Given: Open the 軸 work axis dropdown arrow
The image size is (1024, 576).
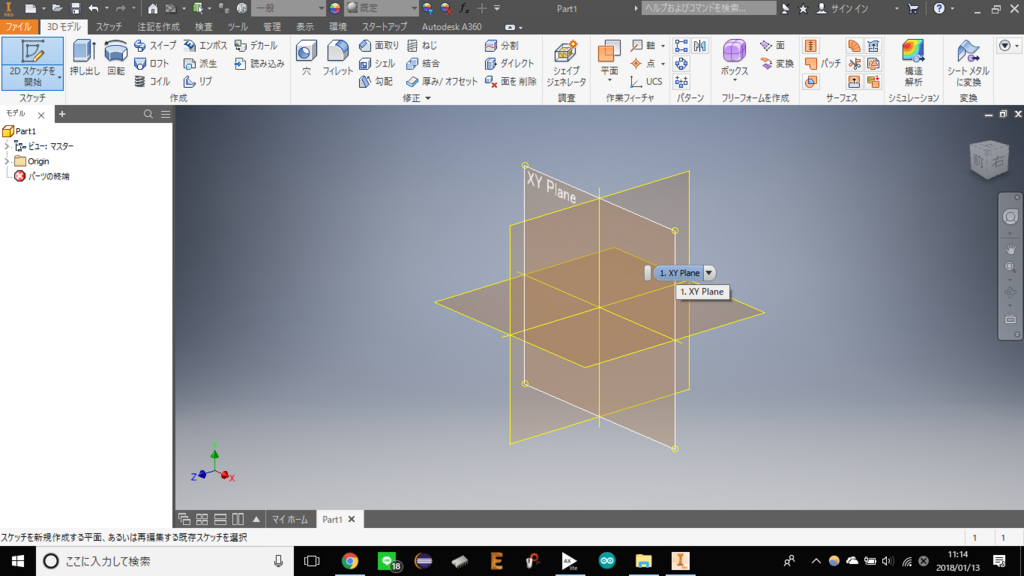Looking at the screenshot, I should tap(662, 46).
